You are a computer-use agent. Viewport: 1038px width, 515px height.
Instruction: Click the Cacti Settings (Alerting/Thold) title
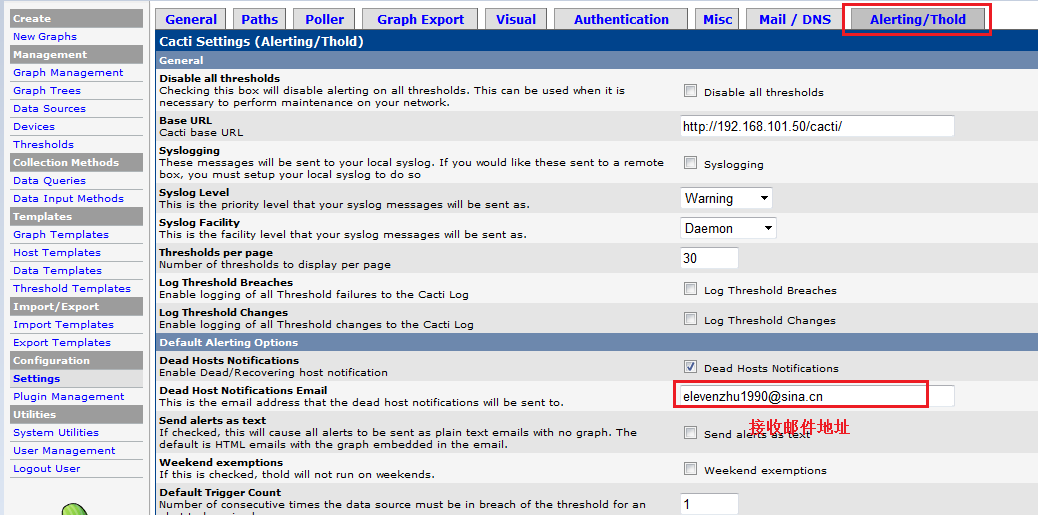(261, 42)
